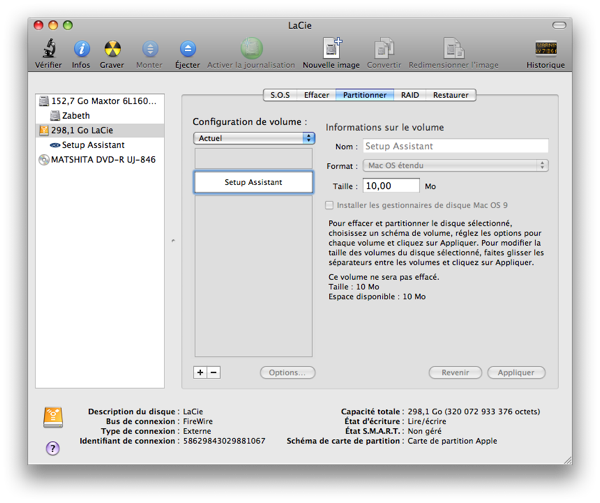This screenshot has width=600, height=503.
Task: Switch to the Partitionner tab
Action: [x=365, y=95]
